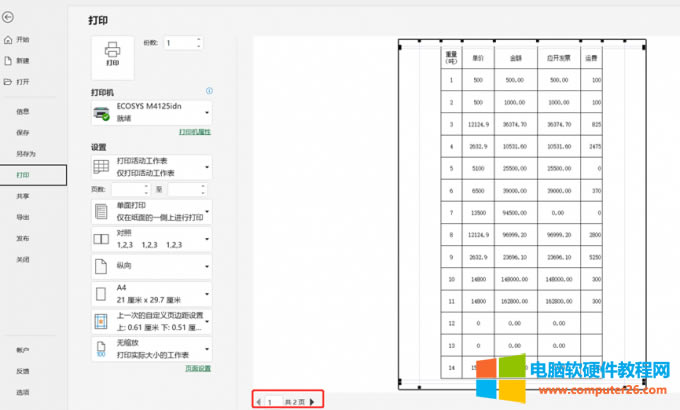Open A4 paper size dropdown

(151, 294)
